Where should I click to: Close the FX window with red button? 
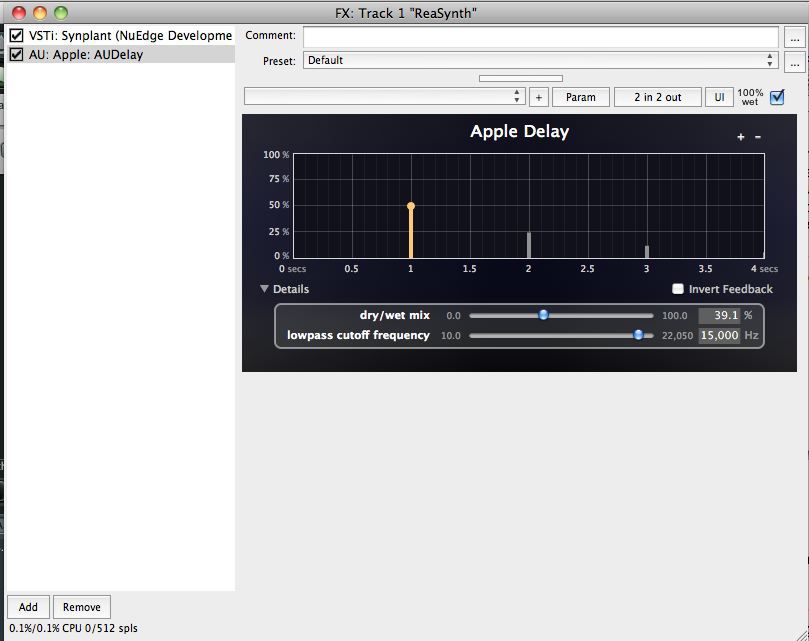(x=19, y=12)
